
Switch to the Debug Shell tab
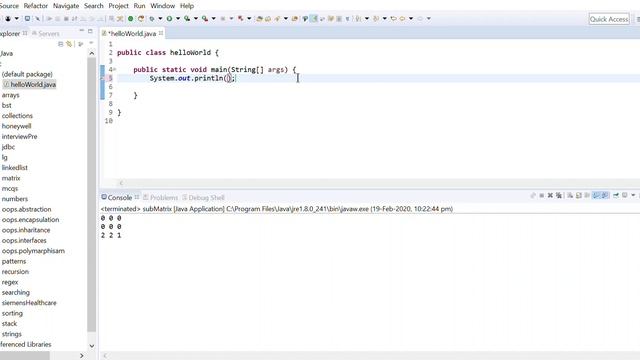[203, 198]
